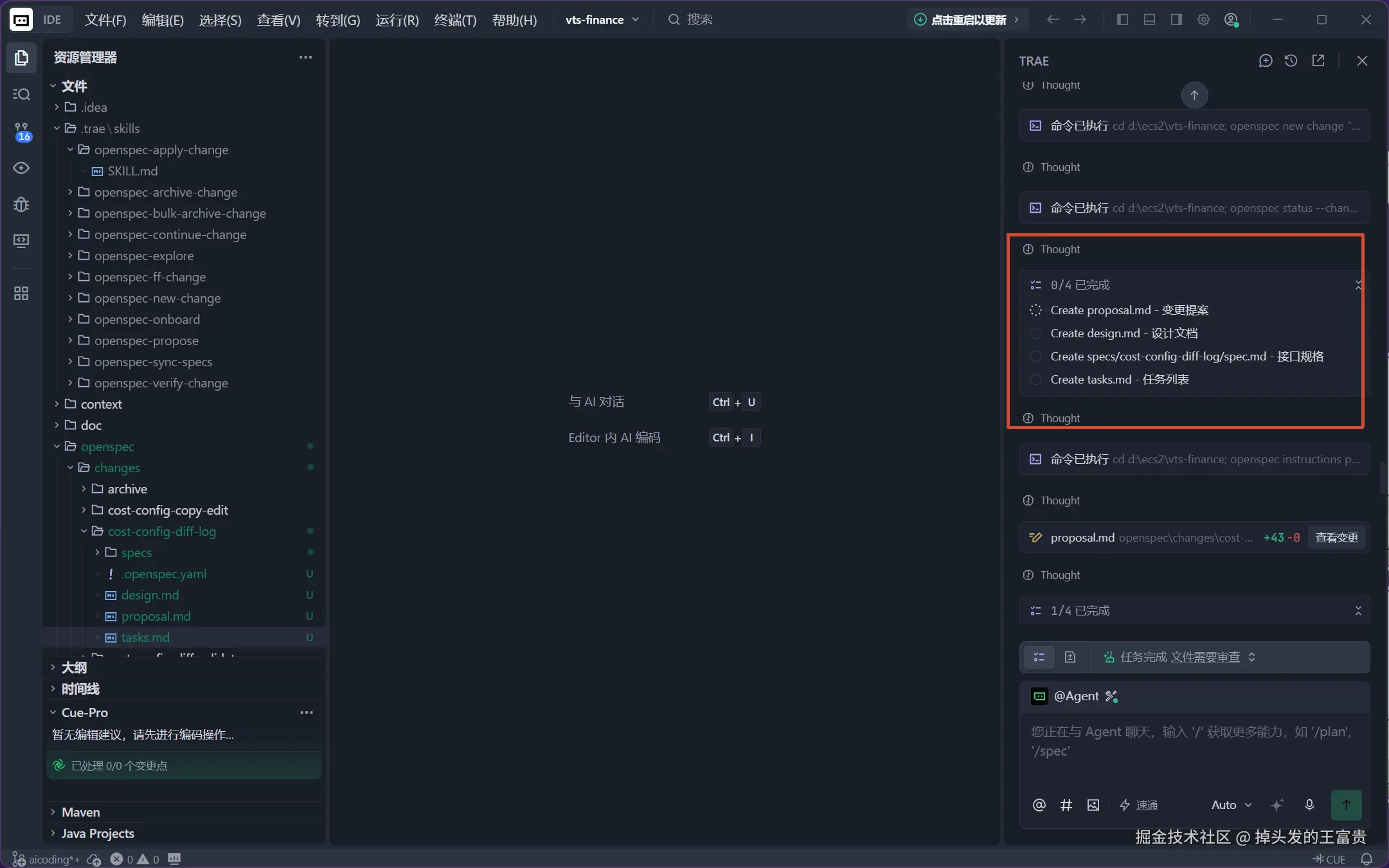
Task: Open the 查看(V) menu
Action: pos(278,20)
